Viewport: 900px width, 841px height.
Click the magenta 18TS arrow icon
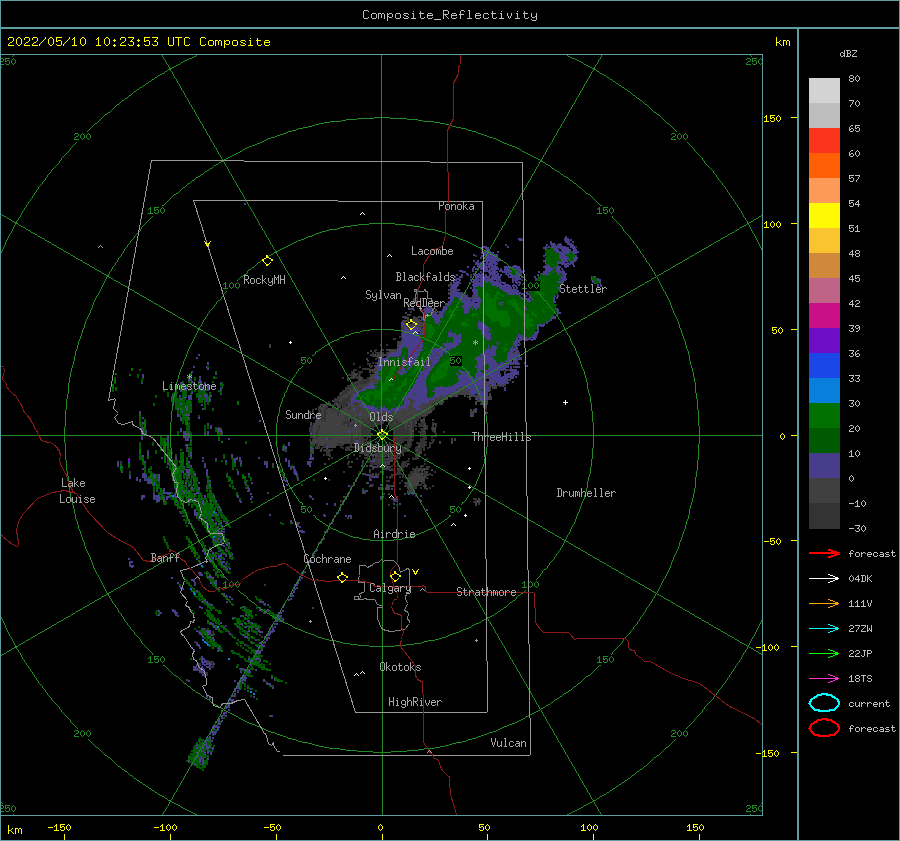[x=824, y=679]
